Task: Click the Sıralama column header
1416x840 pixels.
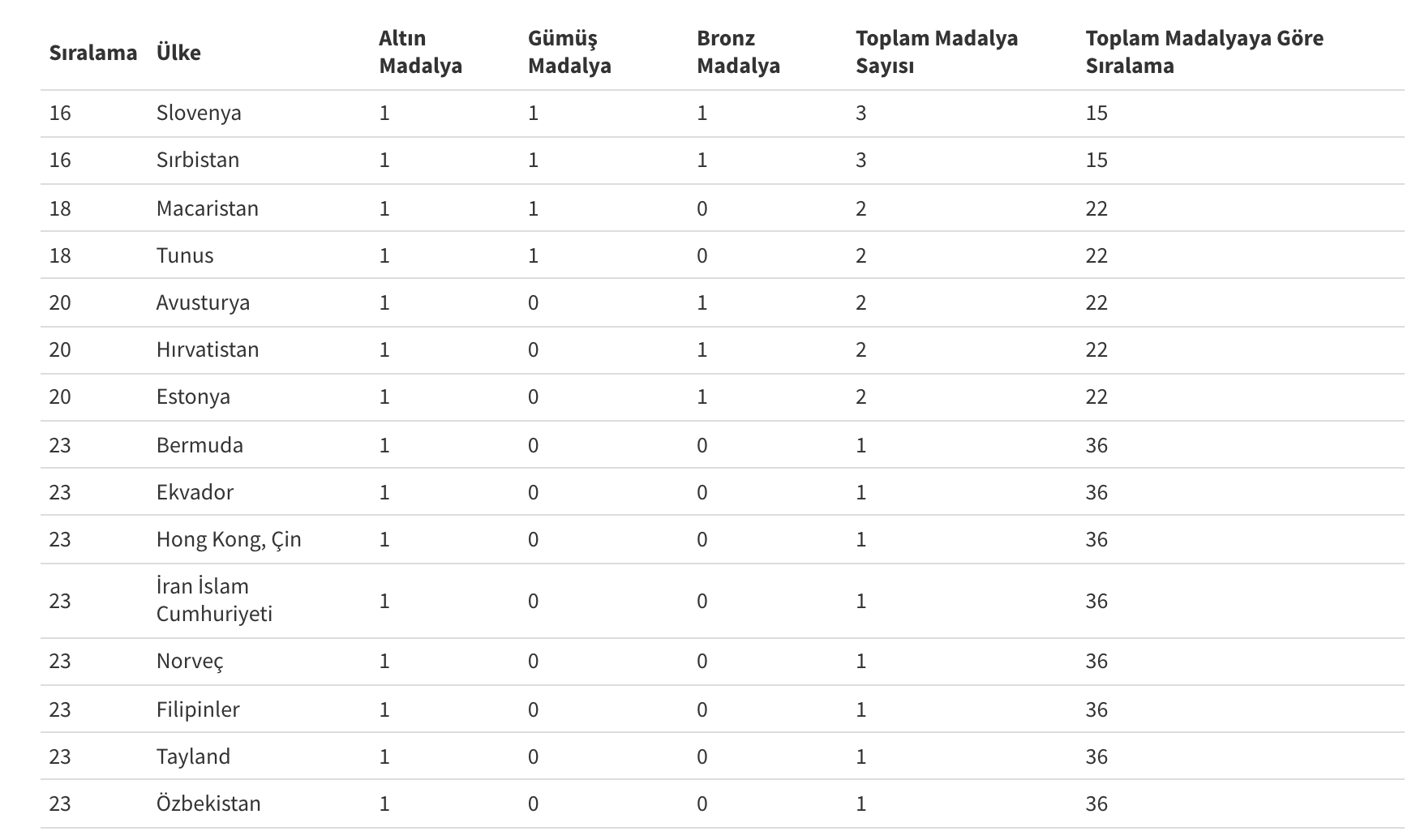Action: coord(92,53)
